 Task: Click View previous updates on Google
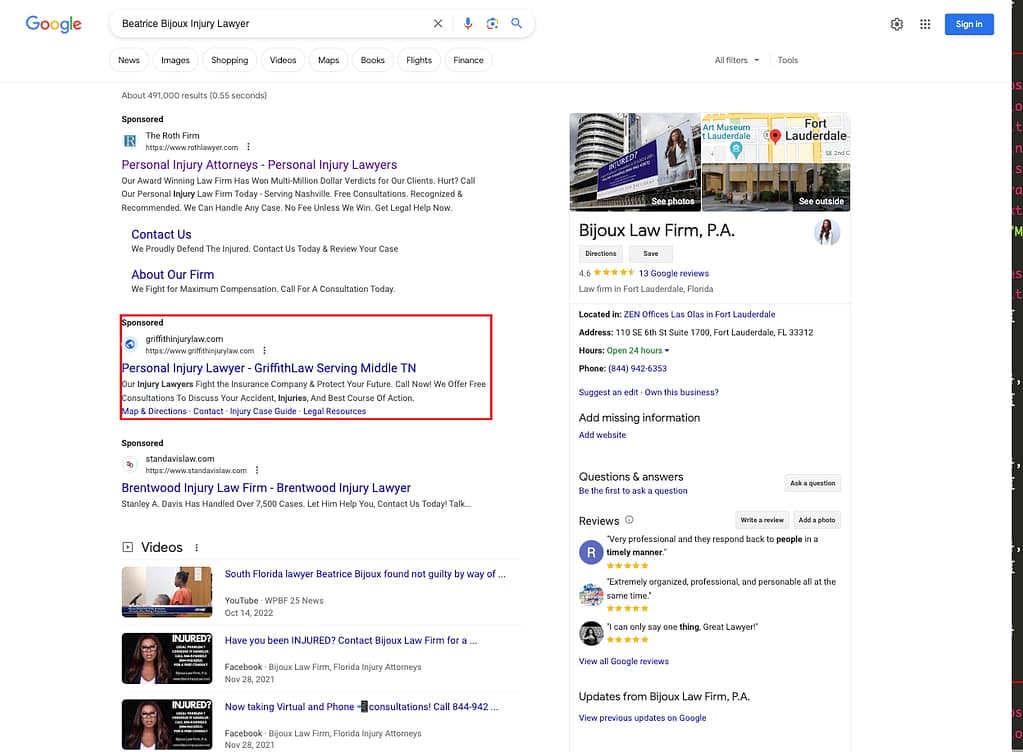tap(642, 718)
